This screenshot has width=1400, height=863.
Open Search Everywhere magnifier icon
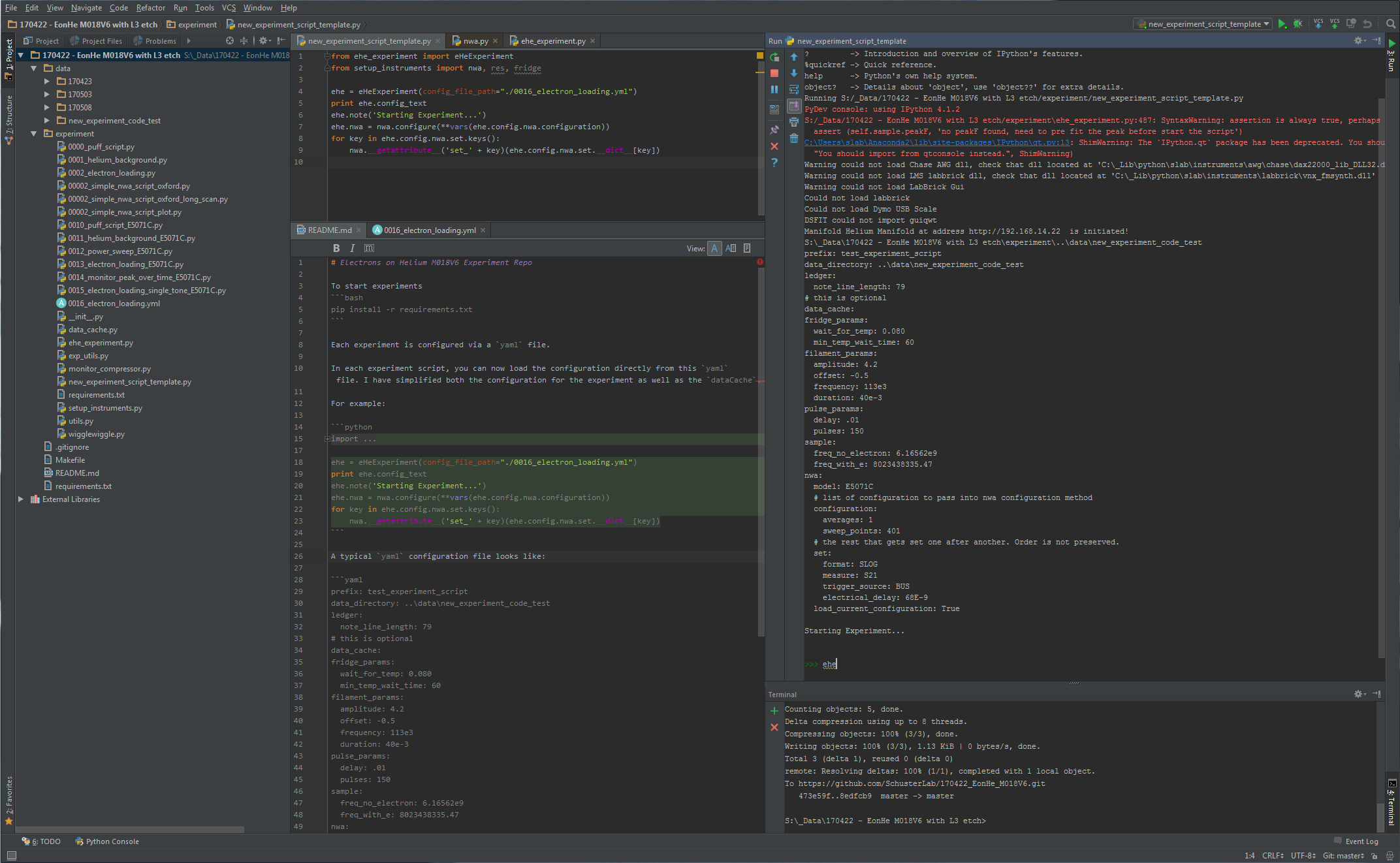click(1391, 24)
